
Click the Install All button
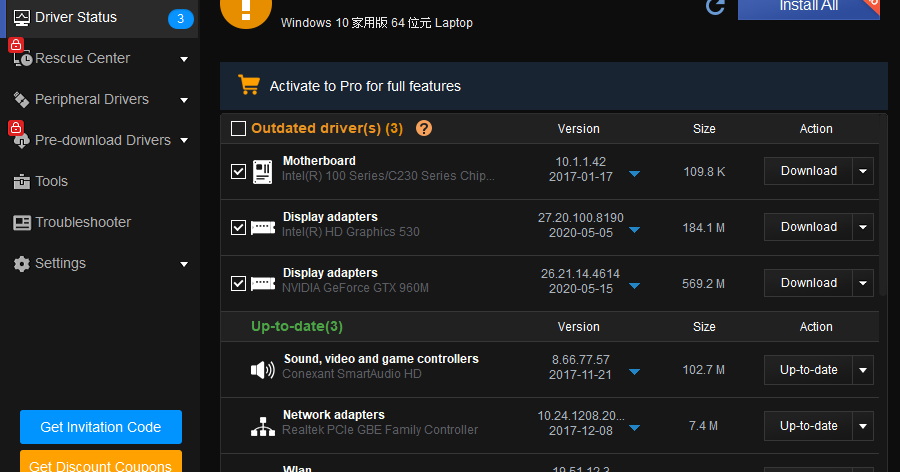[x=808, y=8]
